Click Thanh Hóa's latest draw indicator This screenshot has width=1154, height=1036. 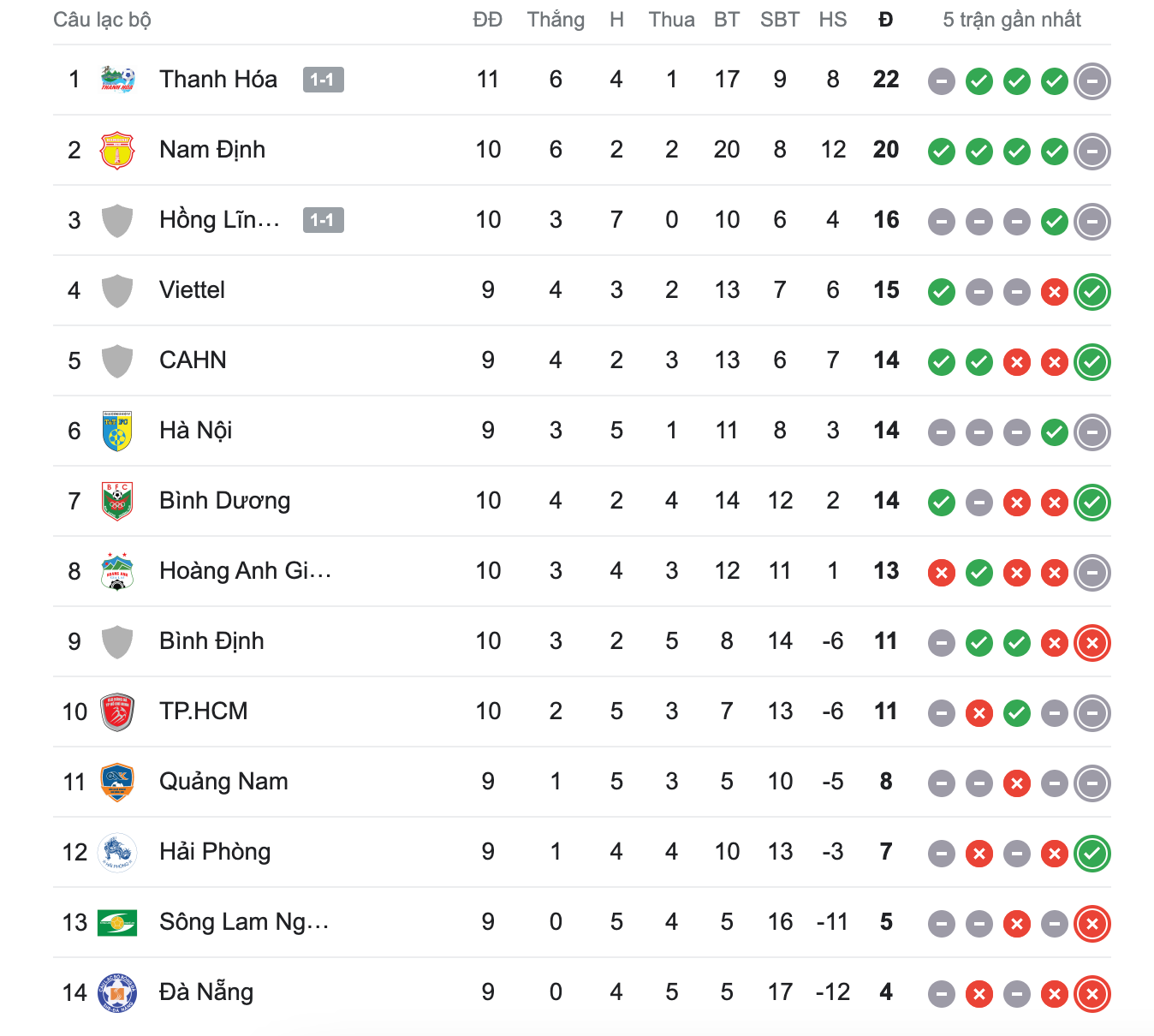(1092, 81)
